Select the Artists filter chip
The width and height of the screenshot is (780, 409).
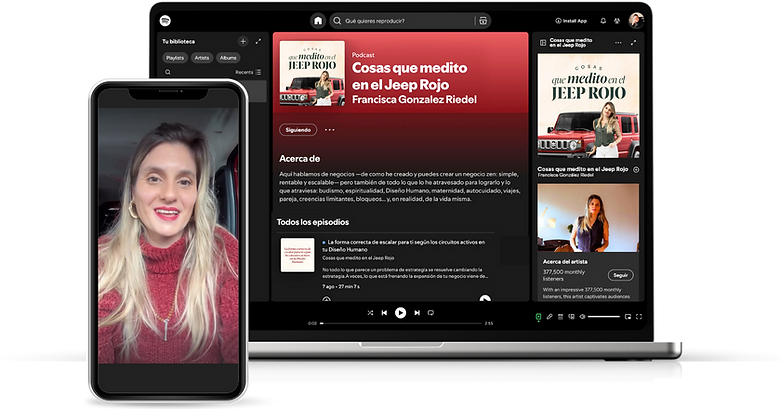[201, 58]
